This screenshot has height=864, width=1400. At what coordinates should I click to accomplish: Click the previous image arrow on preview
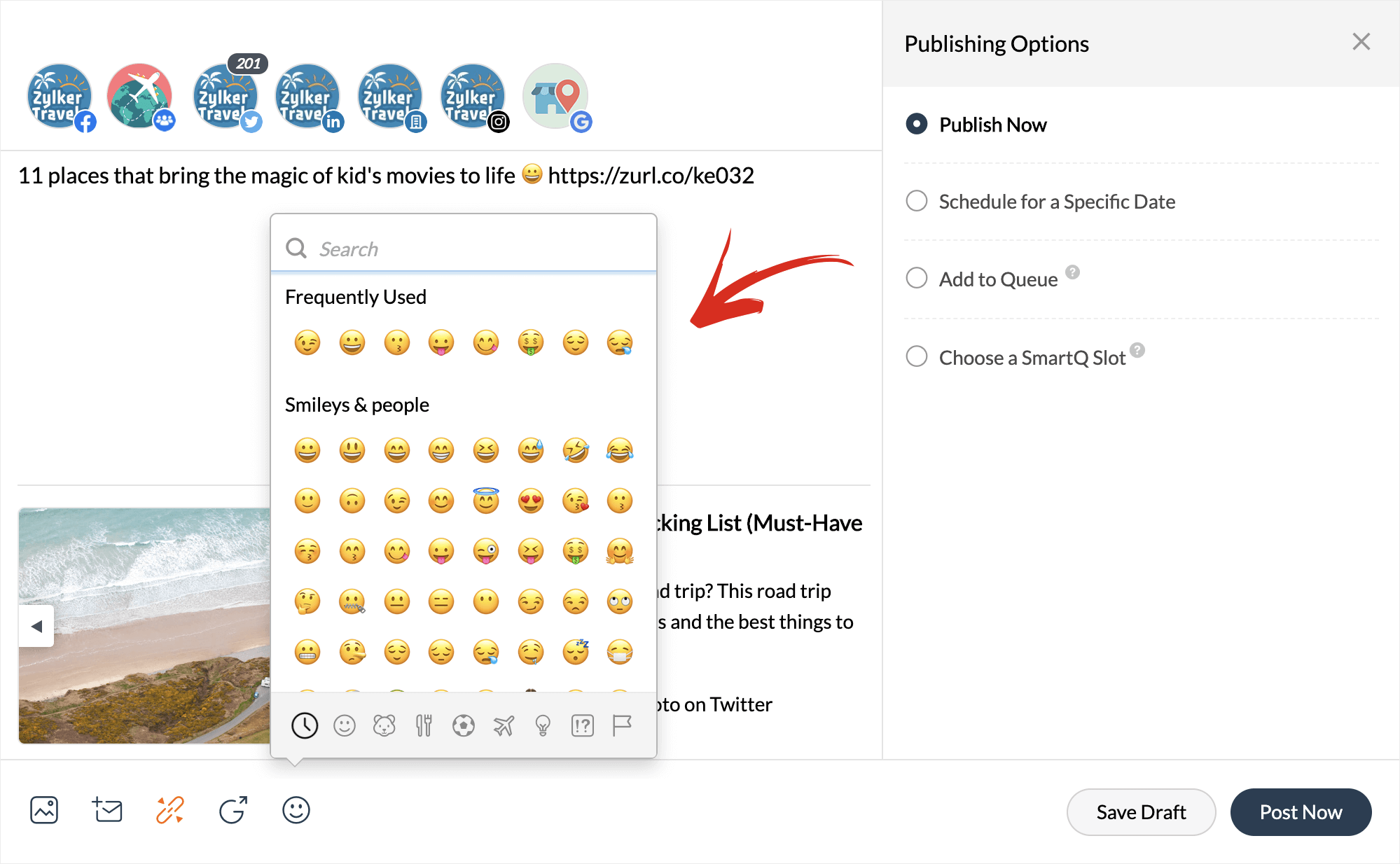pos(36,626)
